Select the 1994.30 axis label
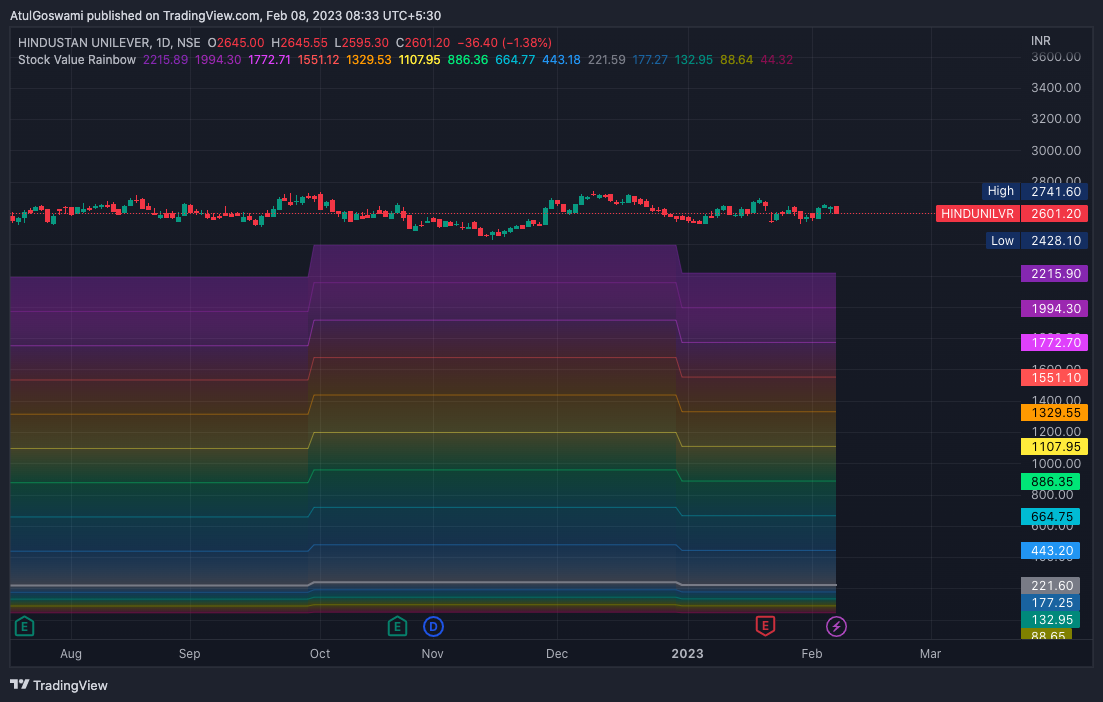 click(x=1054, y=308)
